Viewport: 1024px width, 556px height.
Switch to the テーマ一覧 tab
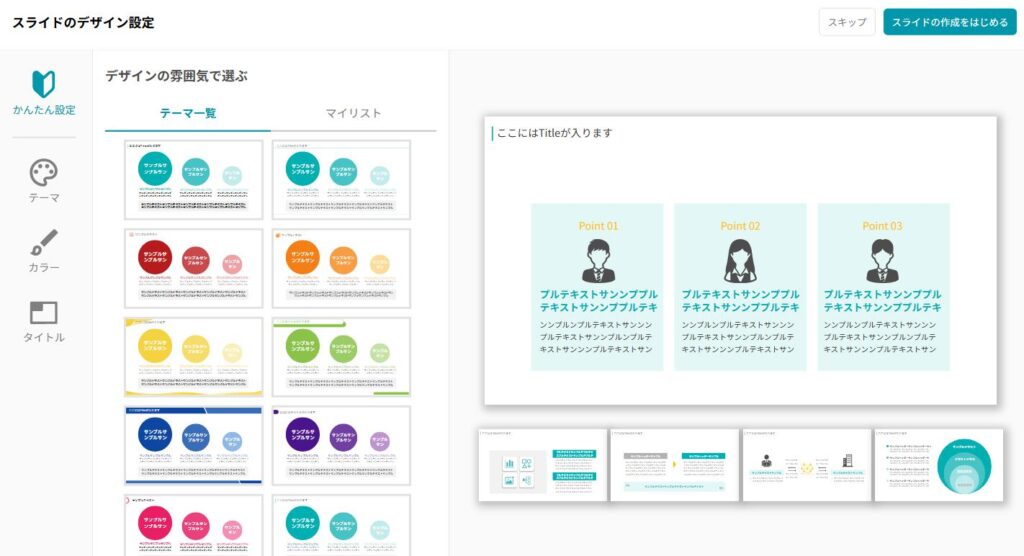pyautogui.click(x=188, y=113)
